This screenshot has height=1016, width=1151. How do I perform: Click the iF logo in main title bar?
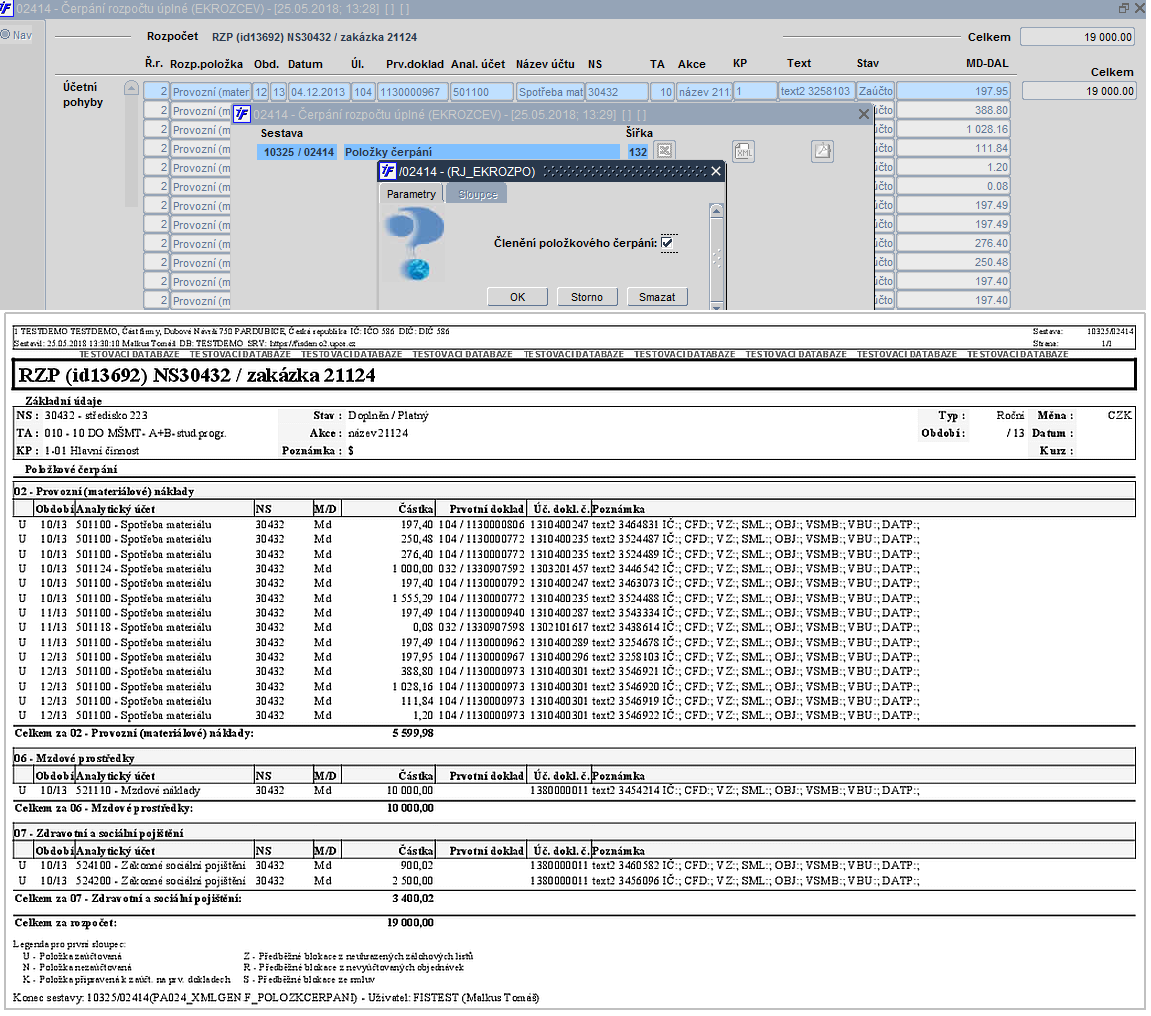7,8
